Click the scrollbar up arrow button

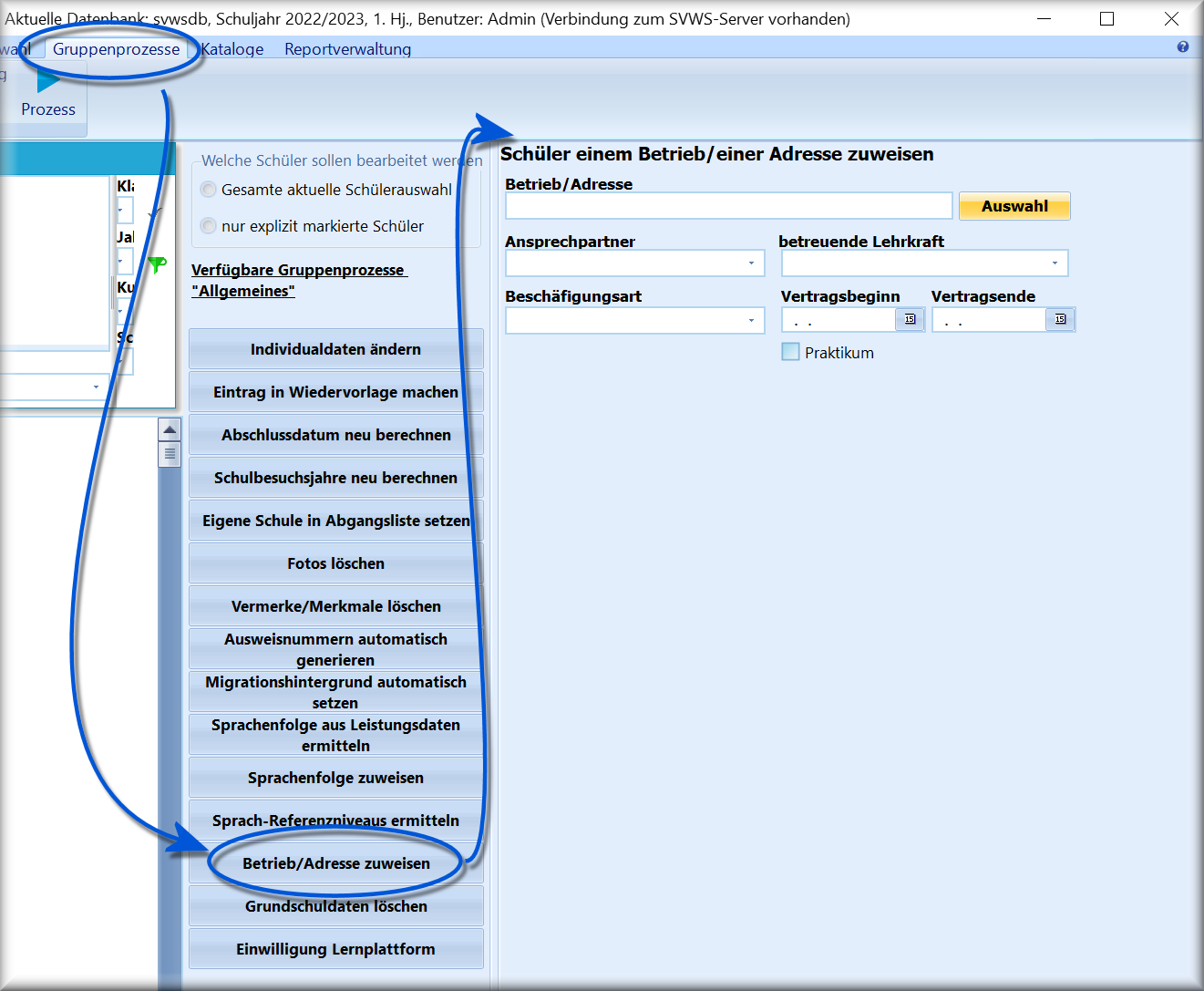pyautogui.click(x=170, y=429)
